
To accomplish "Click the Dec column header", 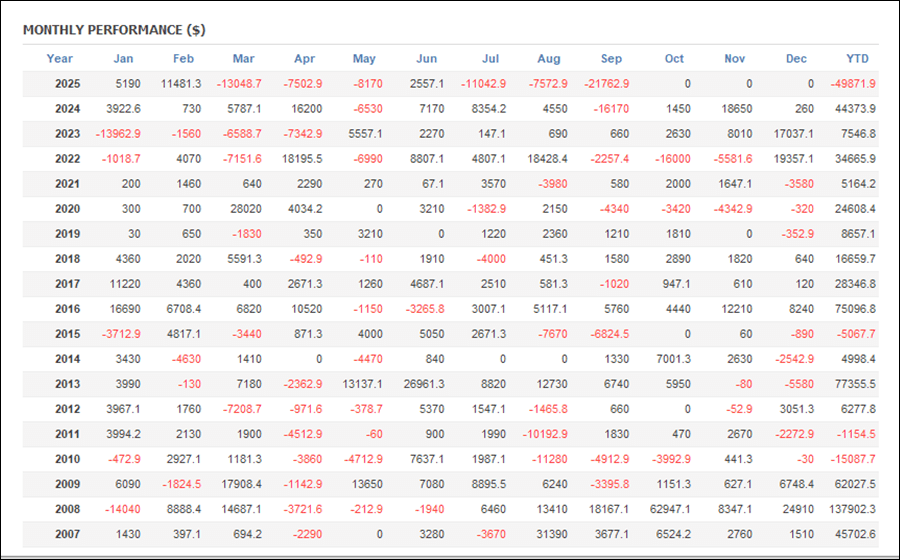I will [796, 58].
